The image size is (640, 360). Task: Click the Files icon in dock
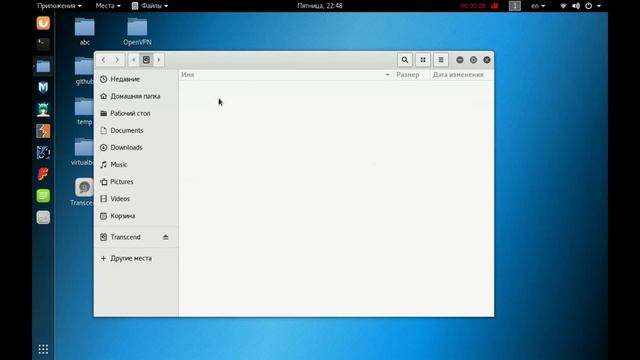(x=43, y=66)
